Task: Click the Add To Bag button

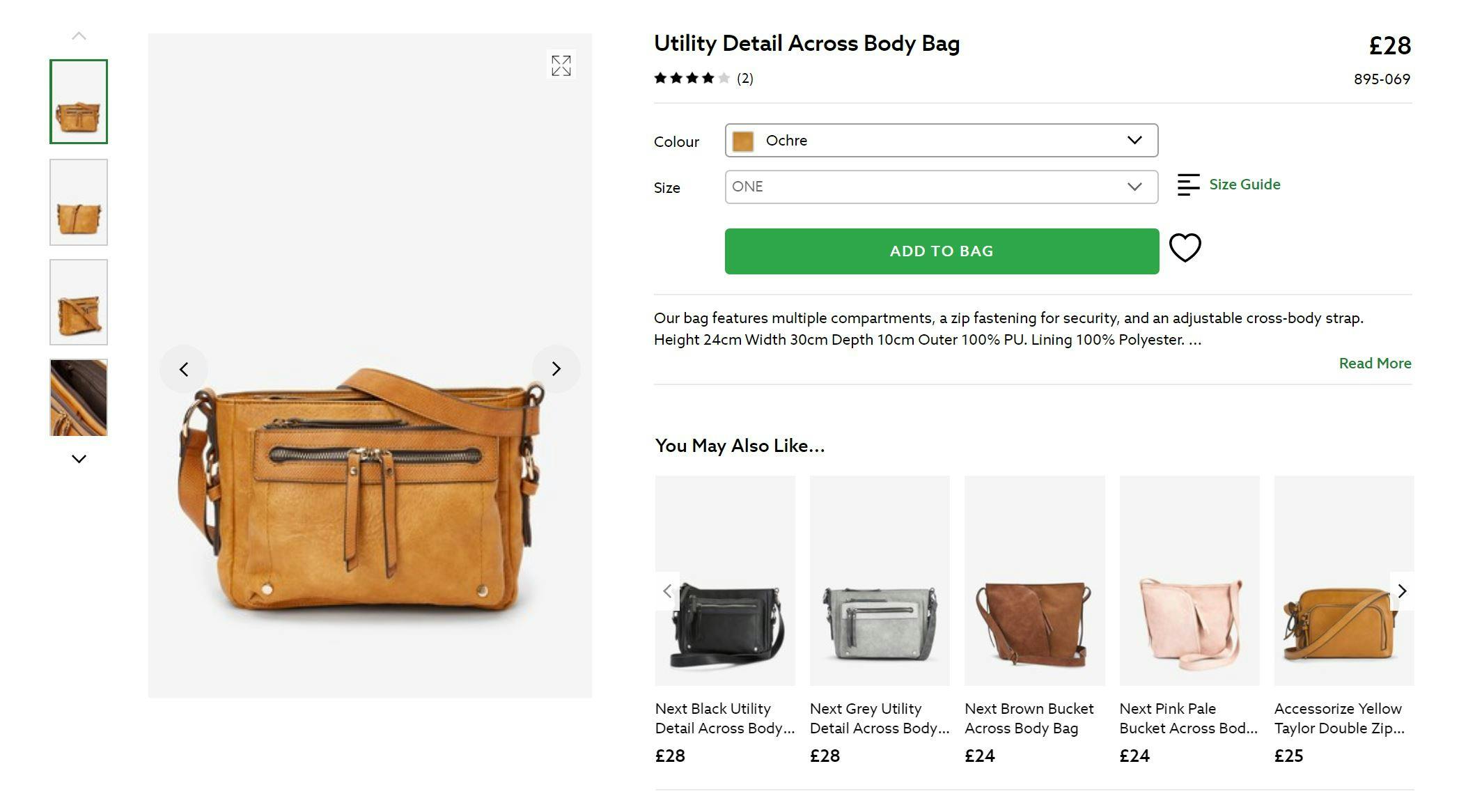Action: (x=941, y=251)
